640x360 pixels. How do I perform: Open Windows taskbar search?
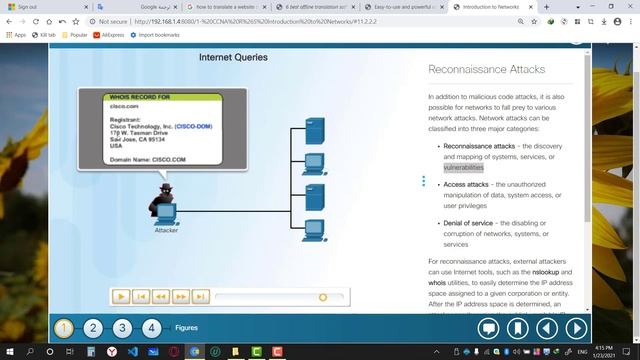(30, 351)
